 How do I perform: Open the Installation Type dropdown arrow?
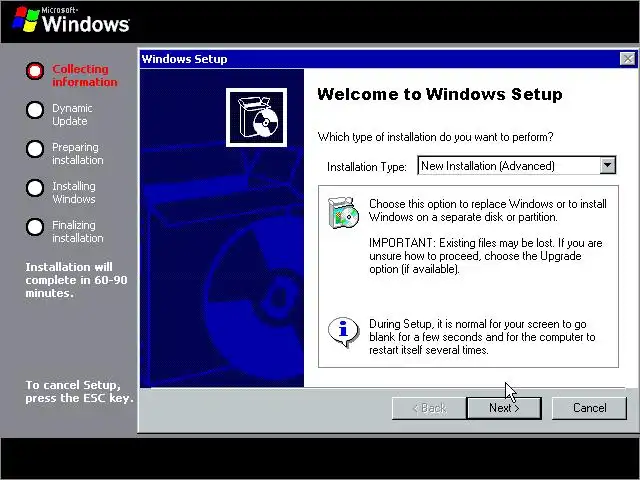608,165
